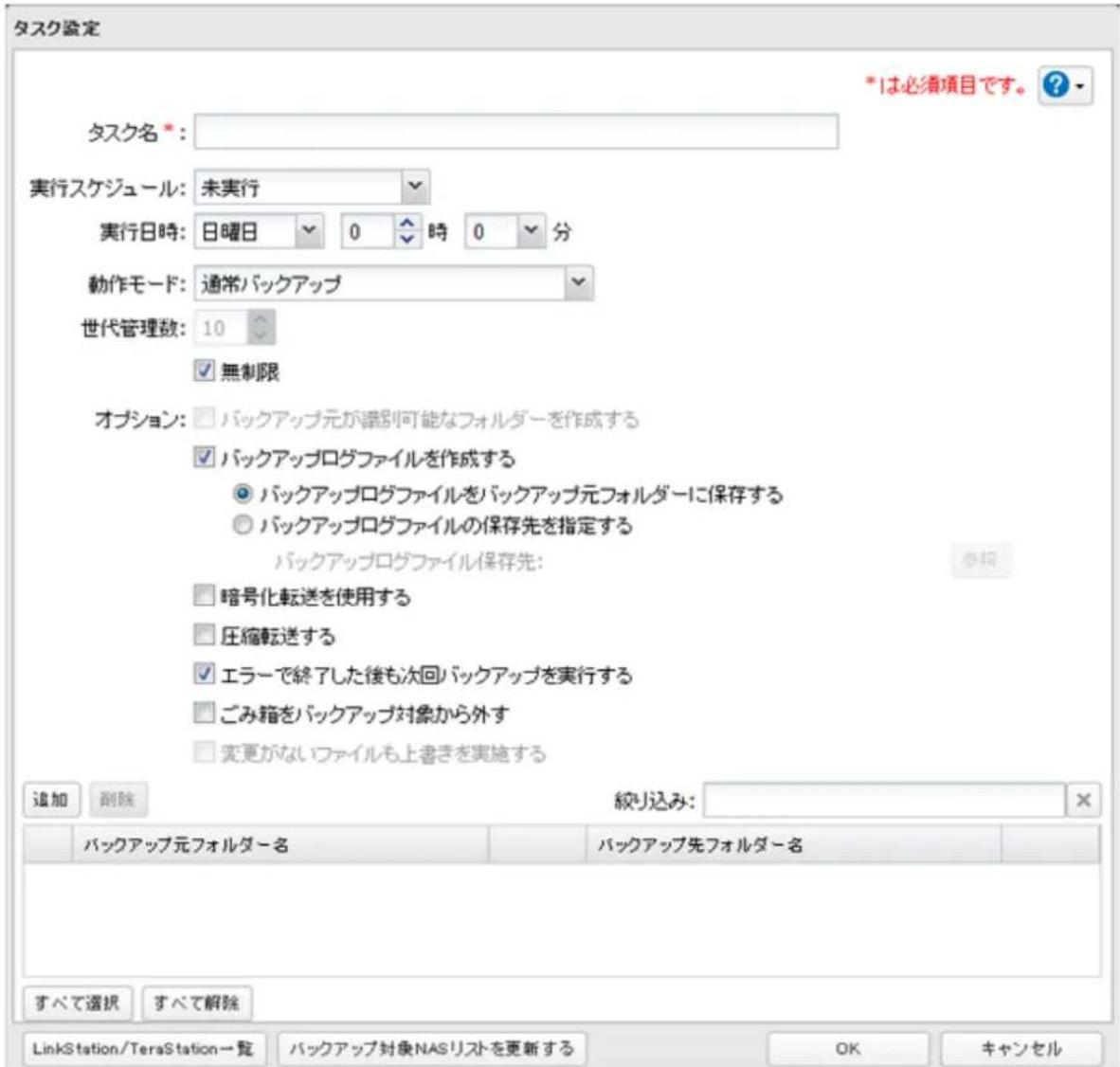Enable 暗号化転送を使用する checkbox
1120x1067 pixels.
[204, 596]
